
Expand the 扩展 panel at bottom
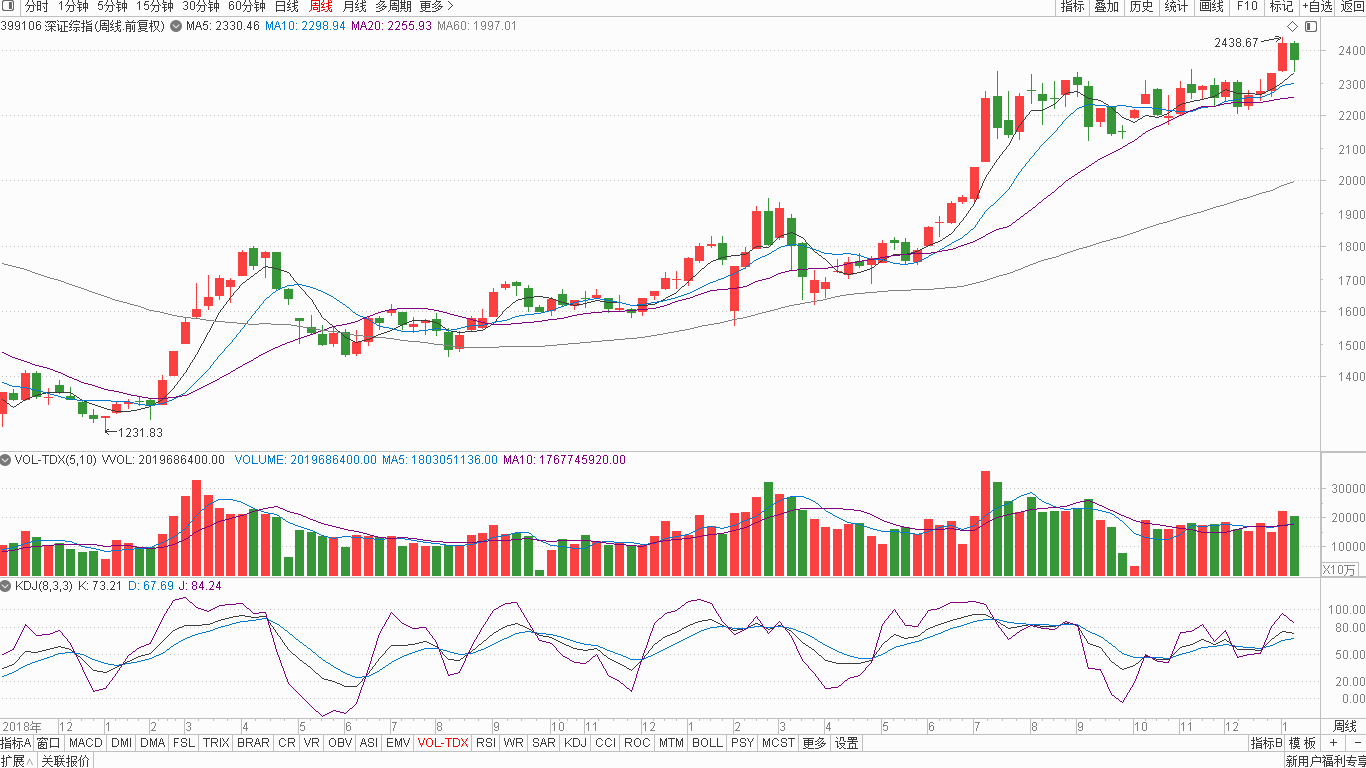pos(16,761)
